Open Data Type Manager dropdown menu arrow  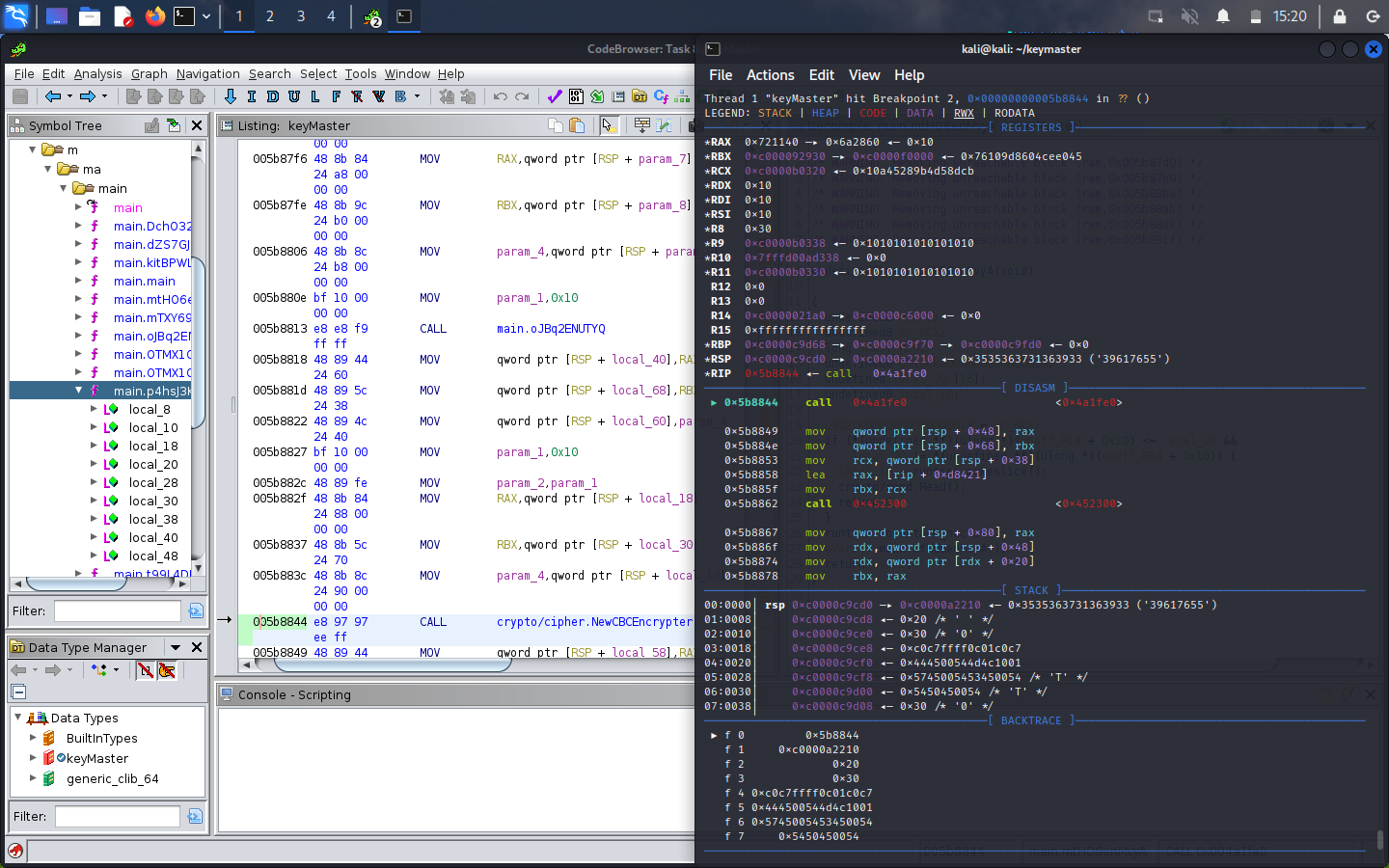coord(176,647)
